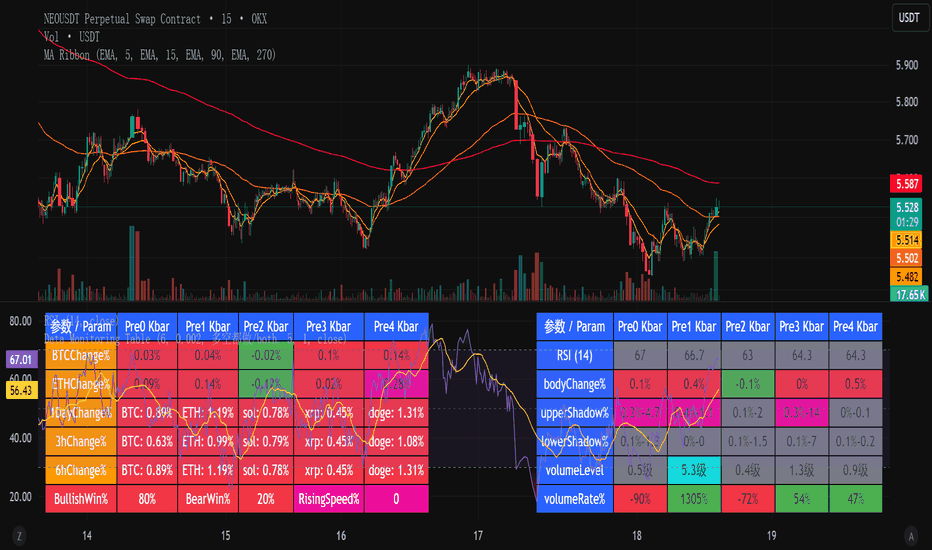Click the RSI value 66.7 cell

694,356
